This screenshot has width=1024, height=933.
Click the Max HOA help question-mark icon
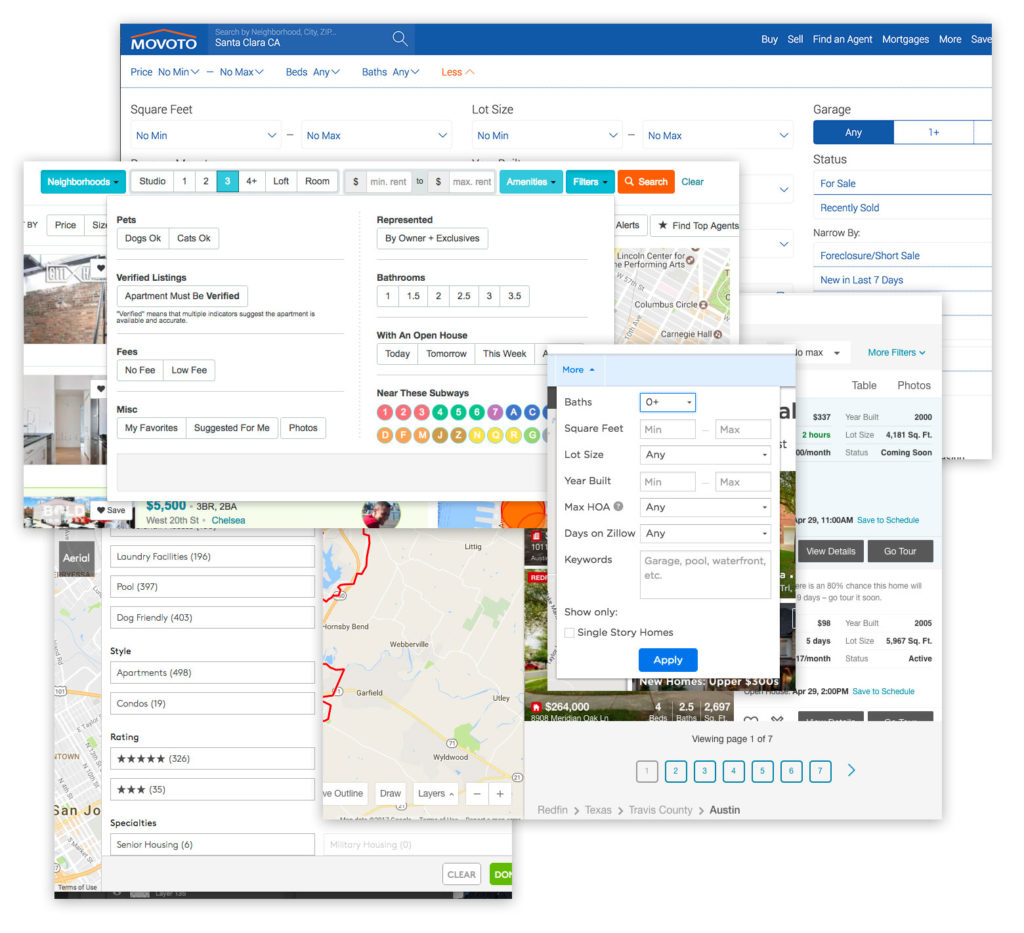618,506
